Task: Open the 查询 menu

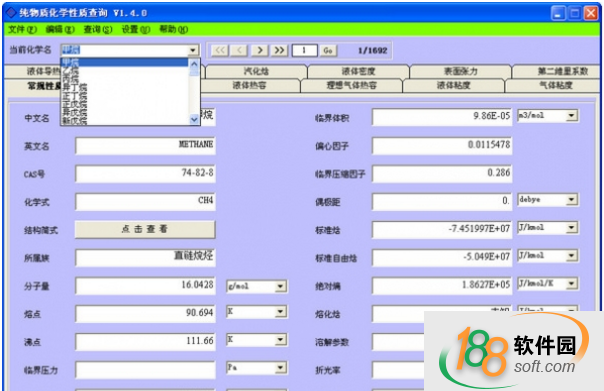Action: [98, 29]
